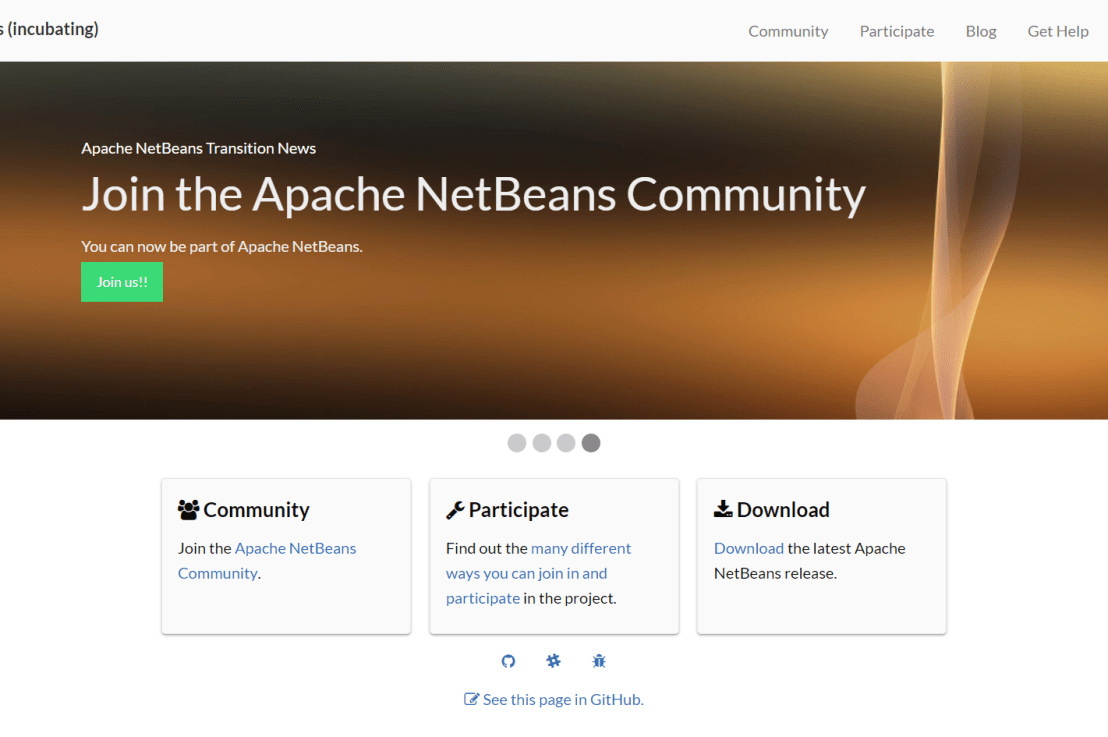The height and width of the screenshot is (737, 1108).
Task: Click the GitHub octocat icon
Action: 508,661
